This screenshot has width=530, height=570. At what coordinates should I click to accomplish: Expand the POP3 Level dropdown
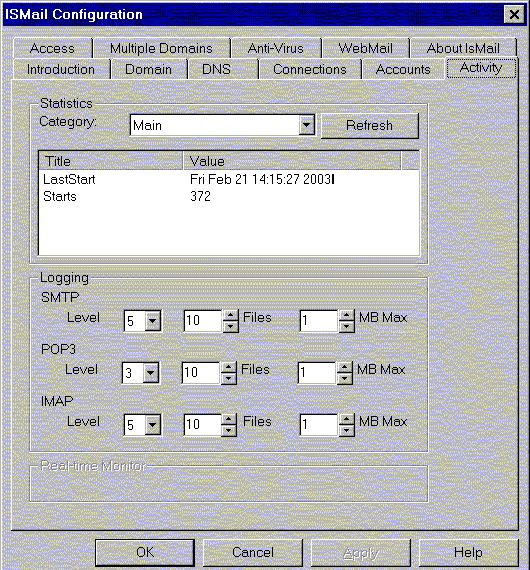click(150, 373)
